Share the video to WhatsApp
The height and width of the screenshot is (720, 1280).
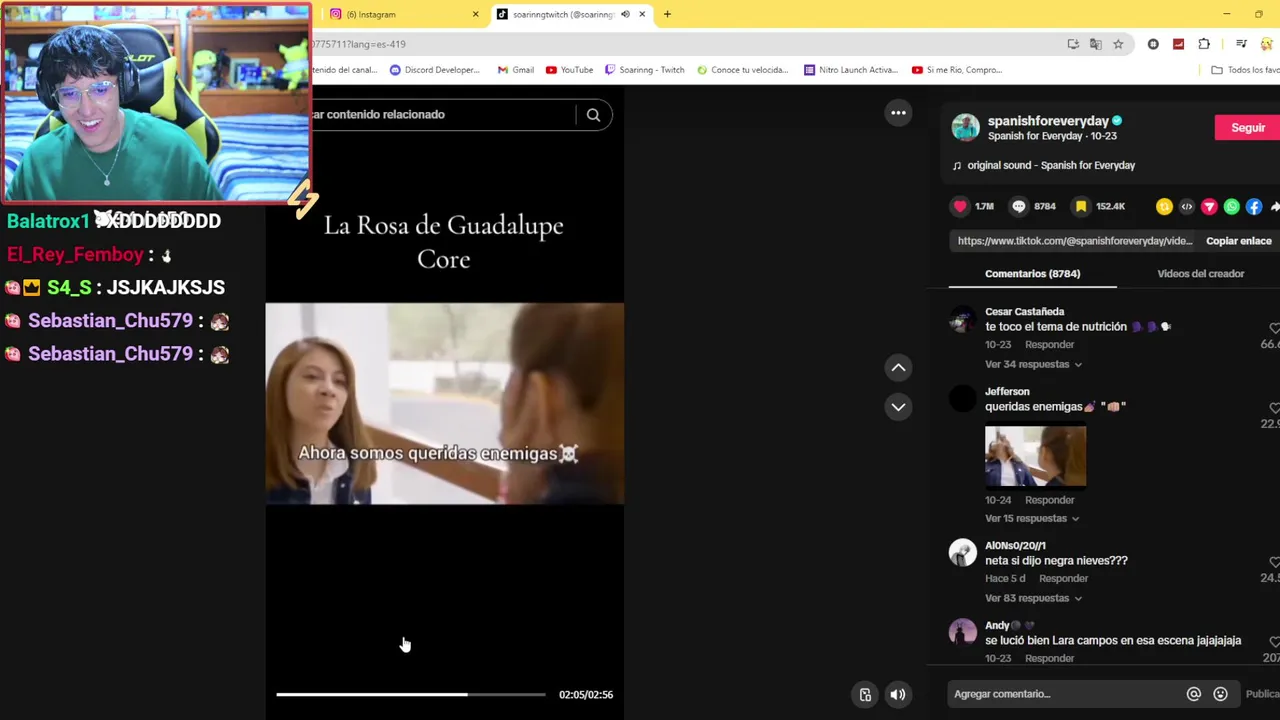1232,206
